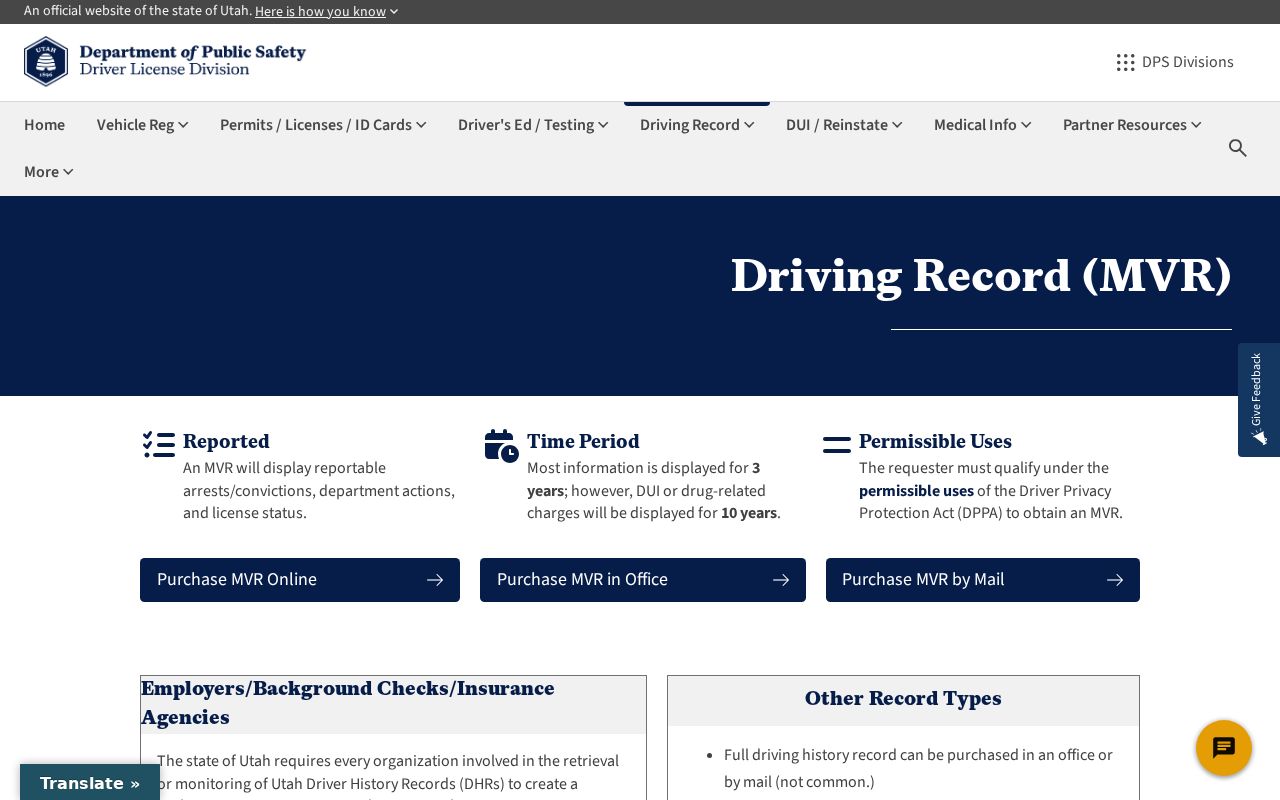Click the Permissible Uses lines icon
The height and width of the screenshot is (800, 1280).
click(837, 445)
